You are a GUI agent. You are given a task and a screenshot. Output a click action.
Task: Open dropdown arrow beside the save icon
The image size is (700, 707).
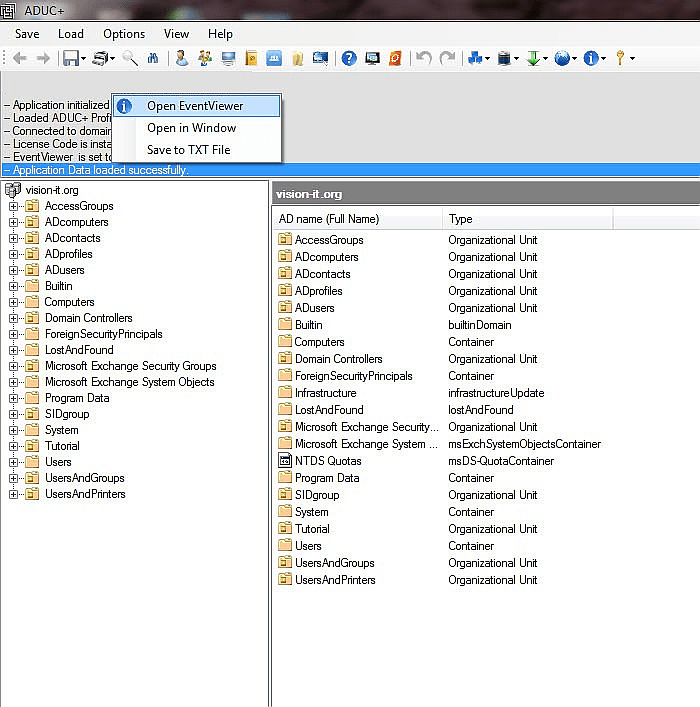pos(83,58)
